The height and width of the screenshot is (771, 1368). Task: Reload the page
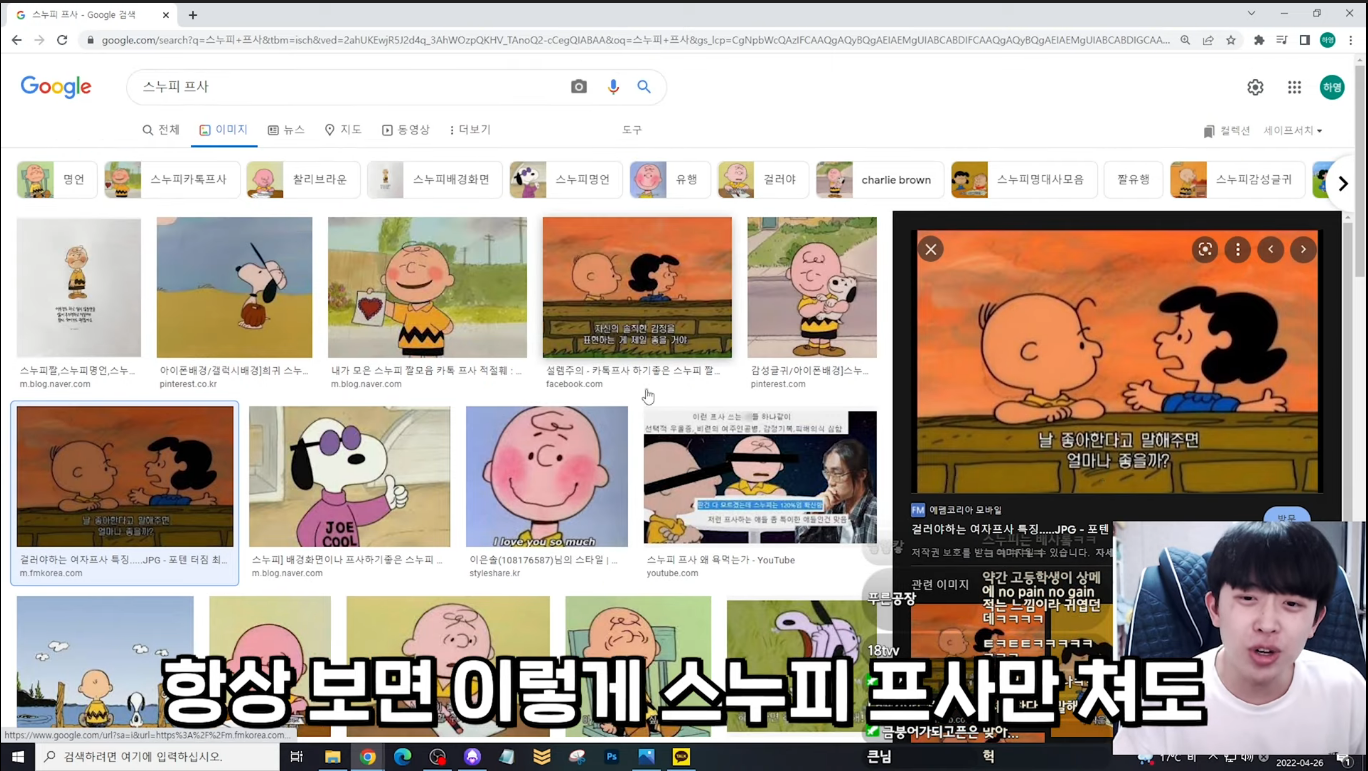(x=62, y=40)
